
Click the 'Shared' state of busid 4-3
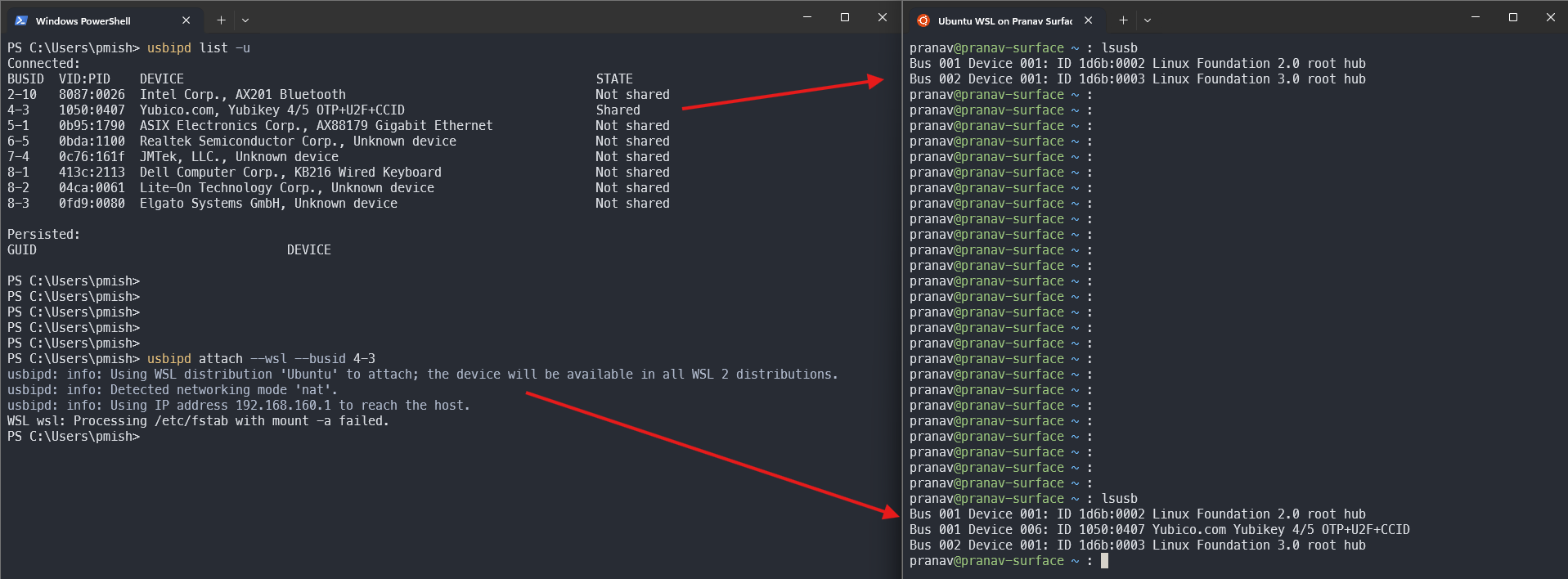point(618,110)
